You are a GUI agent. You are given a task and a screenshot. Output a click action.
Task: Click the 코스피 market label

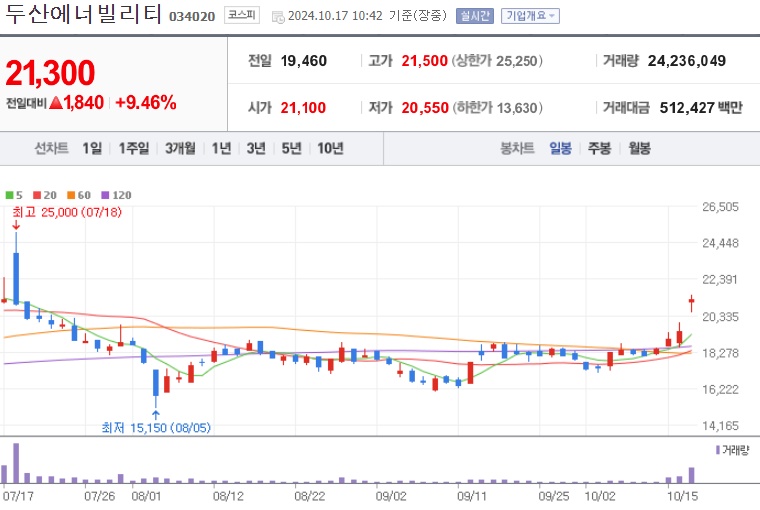[241, 16]
